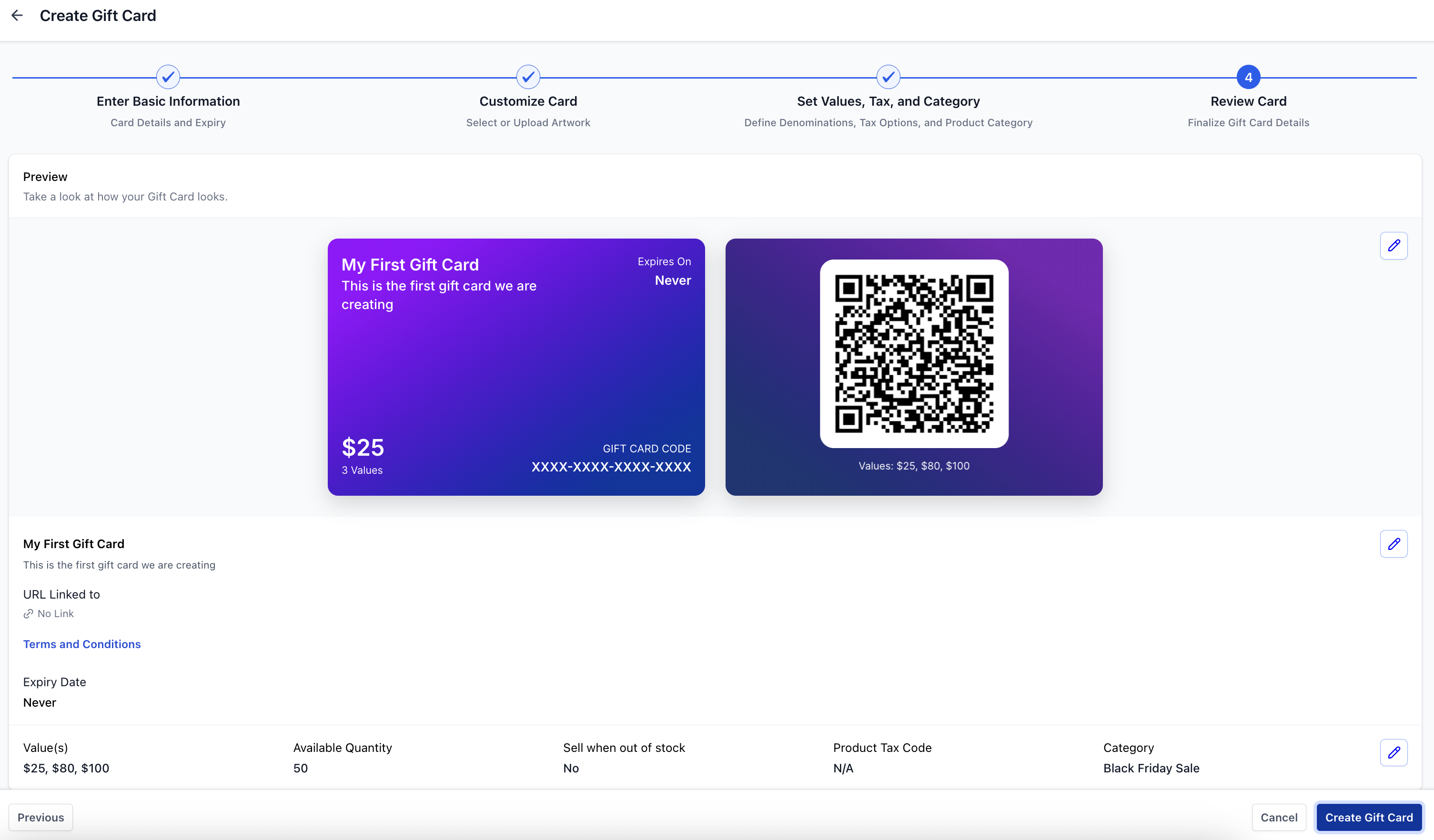Click the No Link chain icon
Image resolution: width=1434 pixels, height=840 pixels.
[x=28, y=614]
